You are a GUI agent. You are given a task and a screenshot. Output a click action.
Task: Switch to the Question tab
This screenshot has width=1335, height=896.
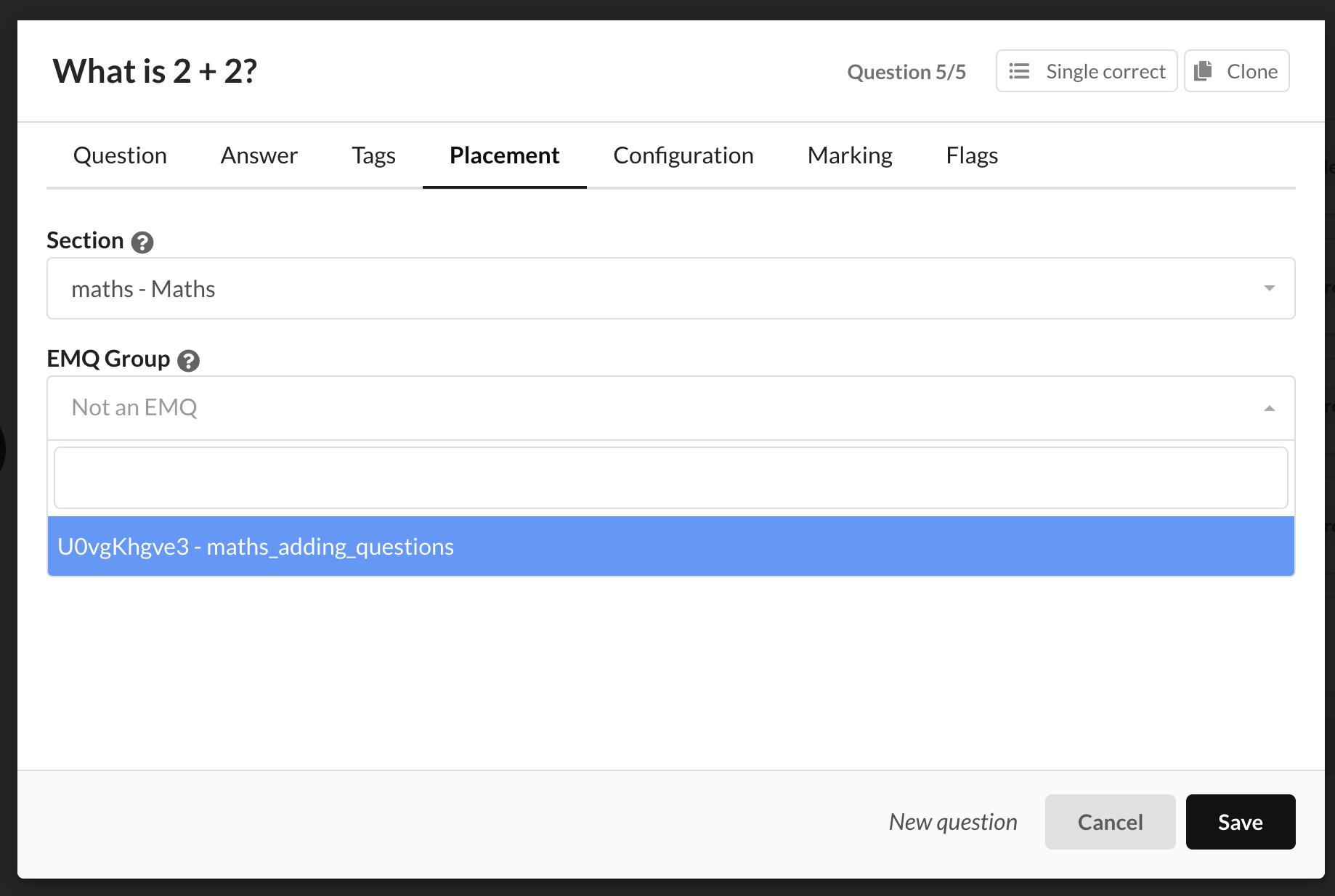[120, 155]
